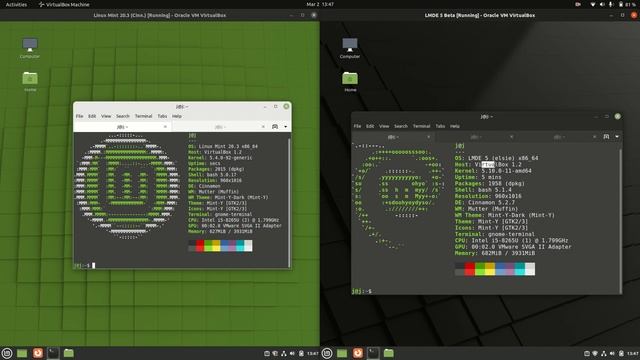Close first tab in LMDE terminal
The height and width of the screenshot is (360, 640).
tap(429, 137)
